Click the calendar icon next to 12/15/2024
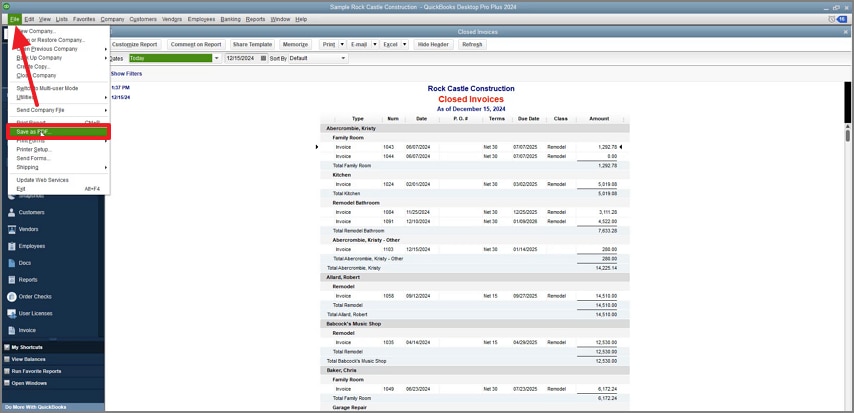Image resolution: width=854 pixels, height=413 pixels. point(264,58)
